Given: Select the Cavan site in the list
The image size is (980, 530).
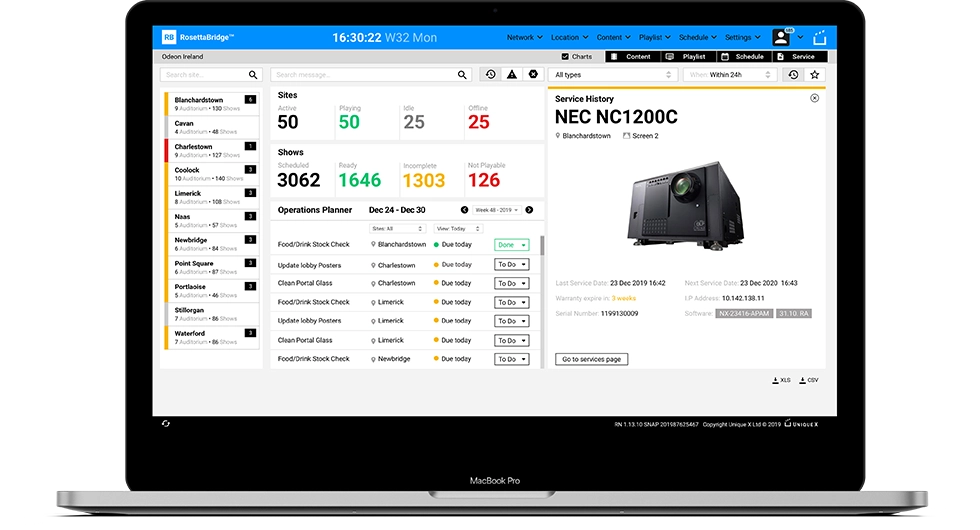Looking at the screenshot, I should pos(212,128).
